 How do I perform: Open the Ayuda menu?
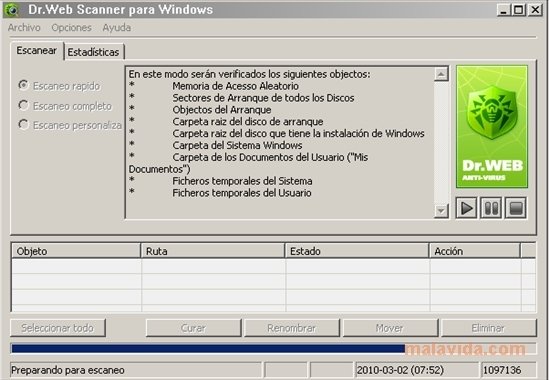click(x=117, y=28)
